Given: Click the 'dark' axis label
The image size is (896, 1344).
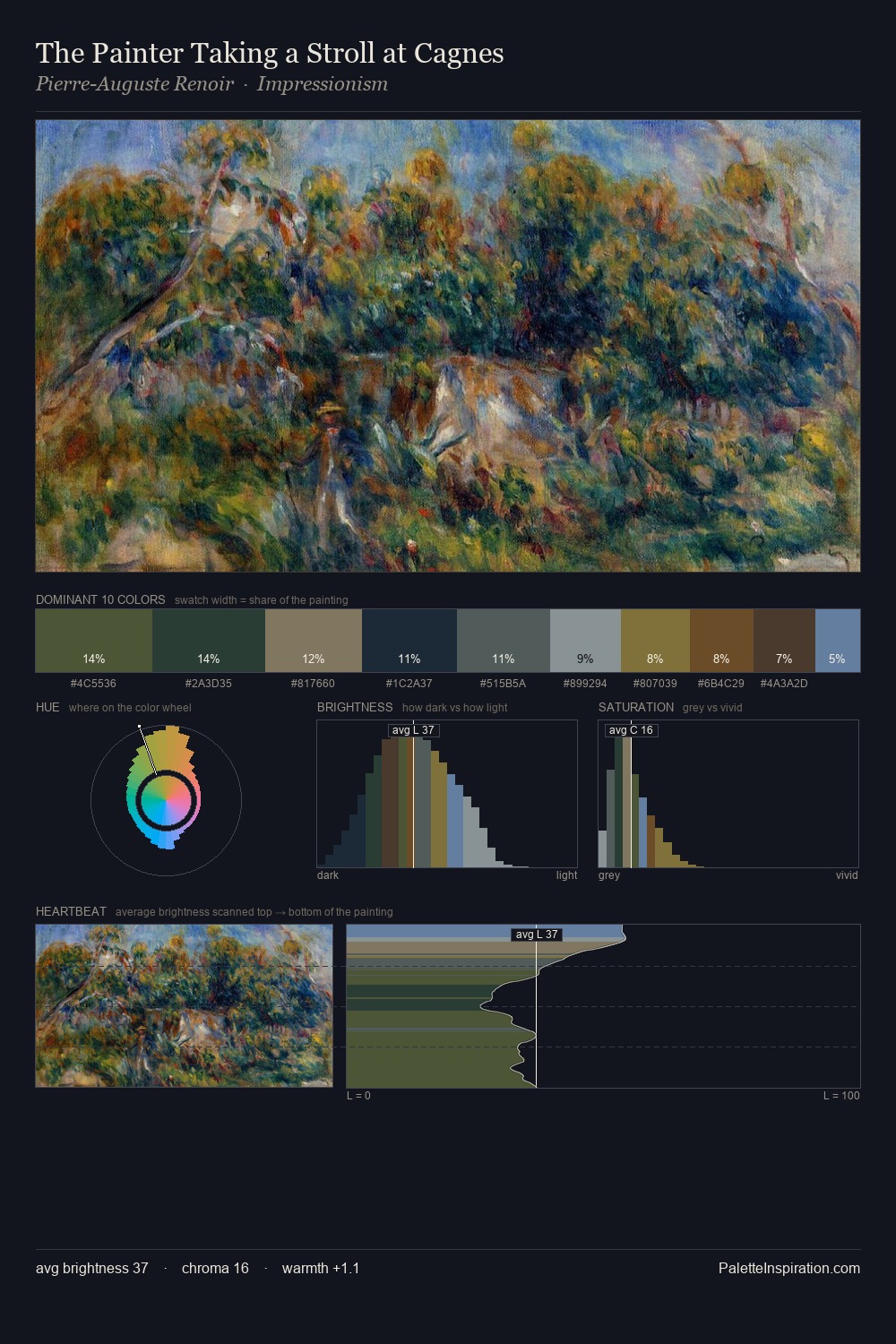Looking at the screenshot, I should [x=328, y=875].
